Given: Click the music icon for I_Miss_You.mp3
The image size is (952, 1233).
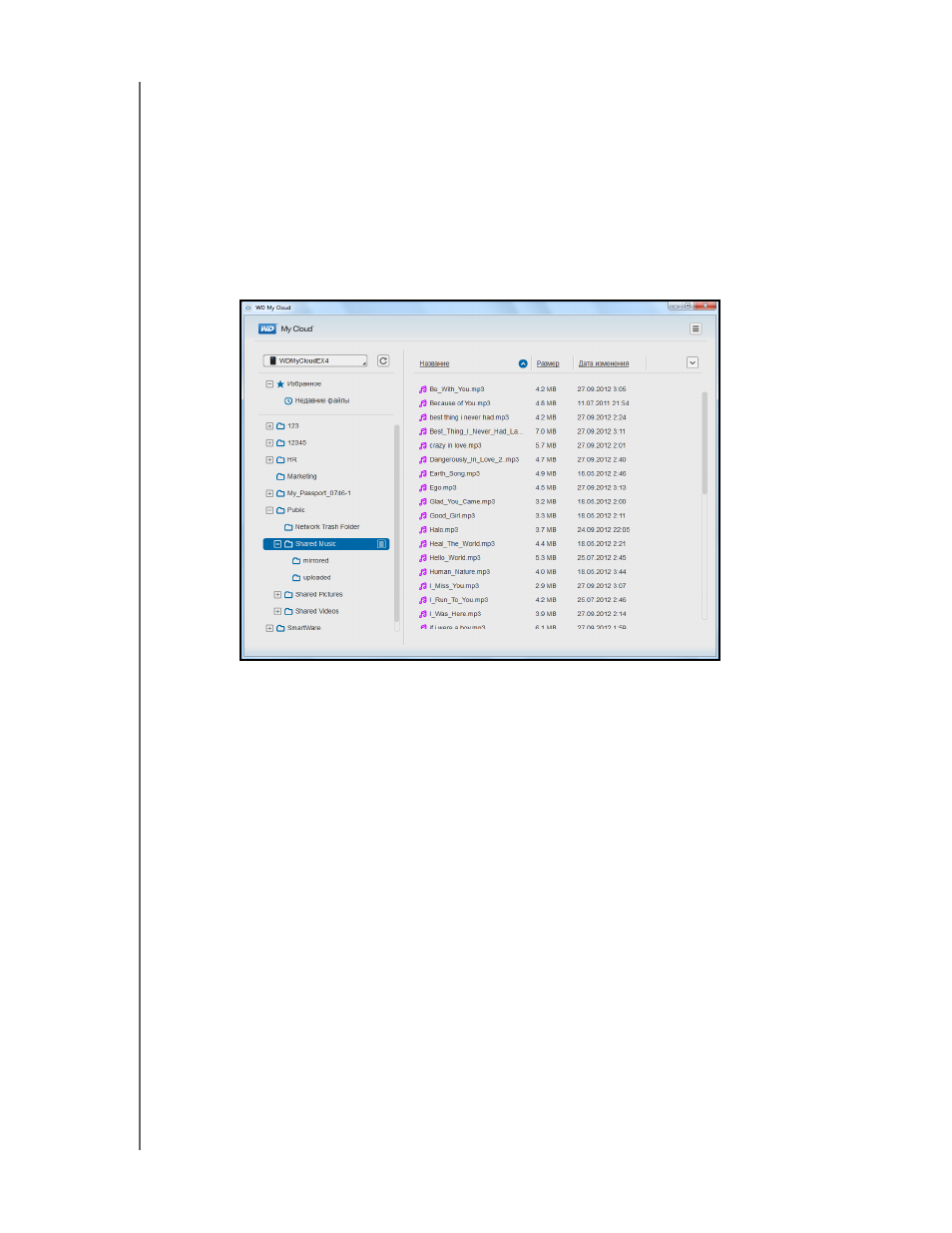Looking at the screenshot, I should pyautogui.click(x=423, y=585).
